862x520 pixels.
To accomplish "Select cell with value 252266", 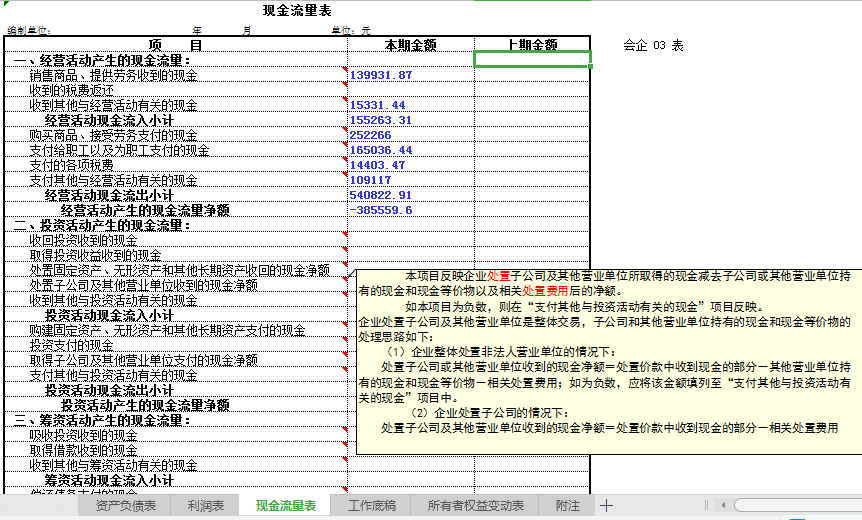I will pyautogui.click(x=411, y=135).
